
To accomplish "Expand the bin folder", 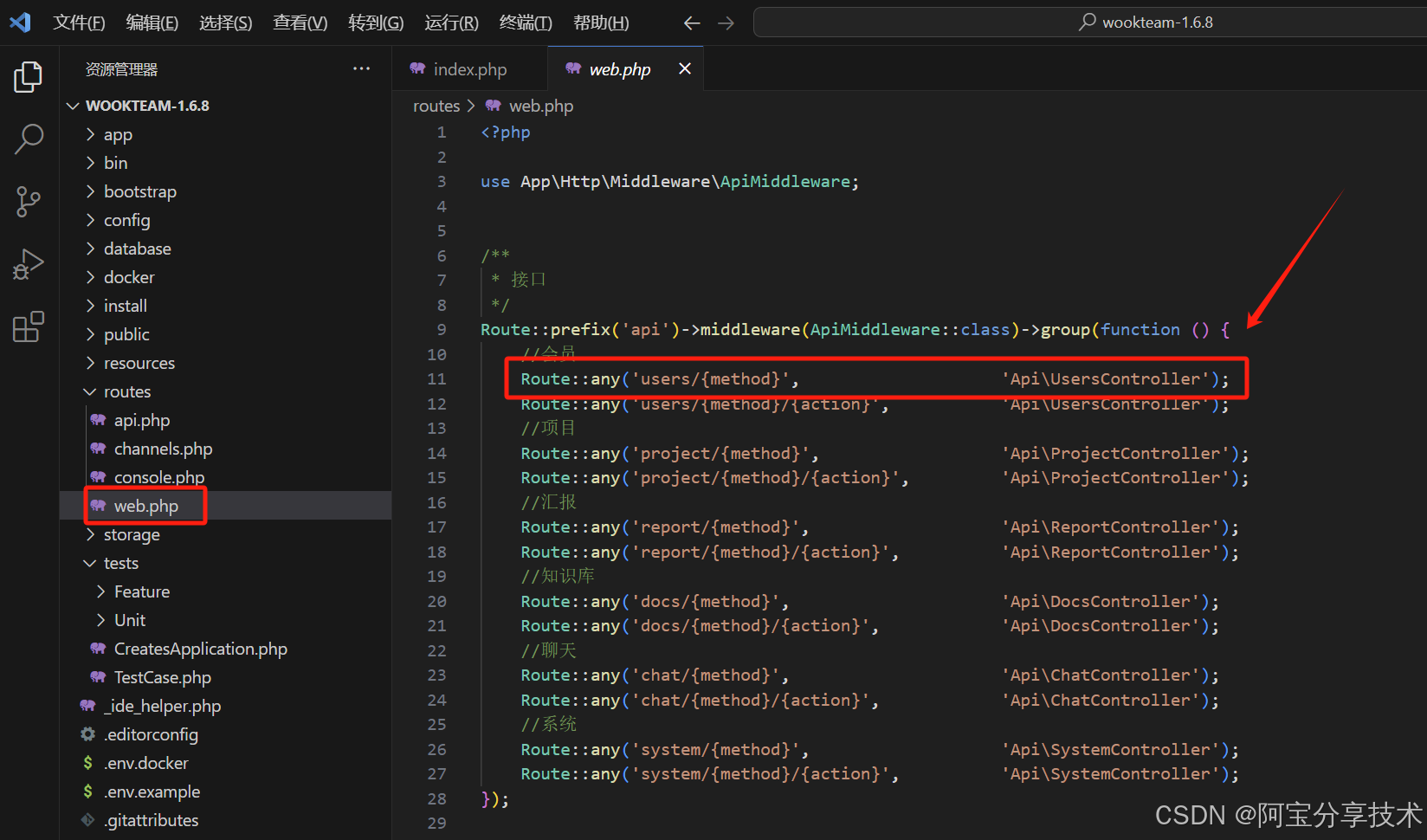I will 225,163.
